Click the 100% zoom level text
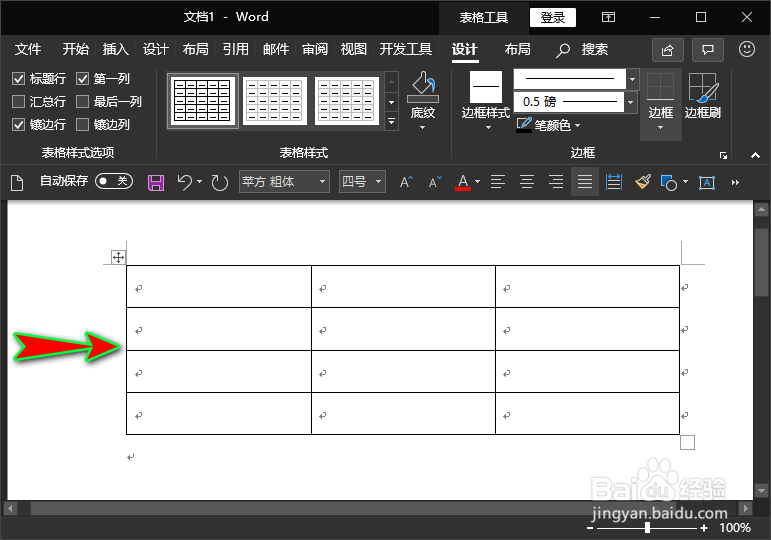Image resolution: width=771 pixels, height=540 pixels. 735,528
